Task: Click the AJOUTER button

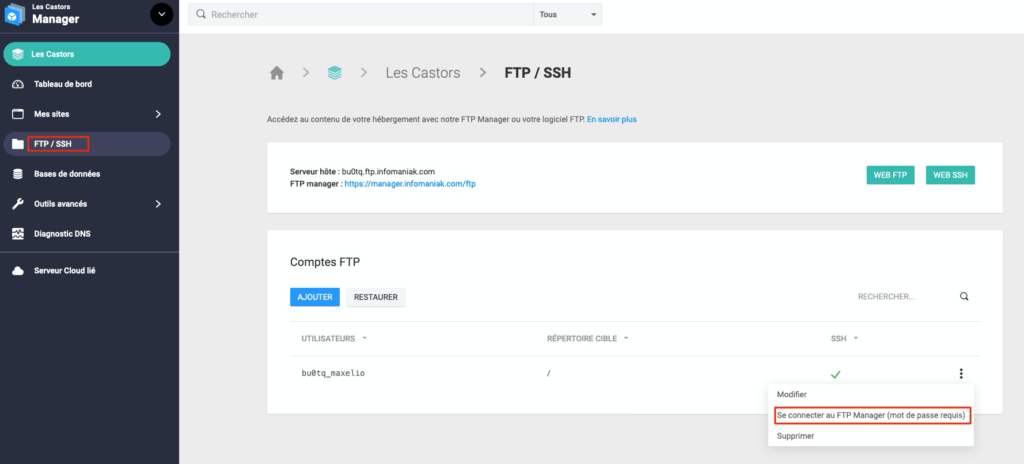Action: [x=315, y=297]
